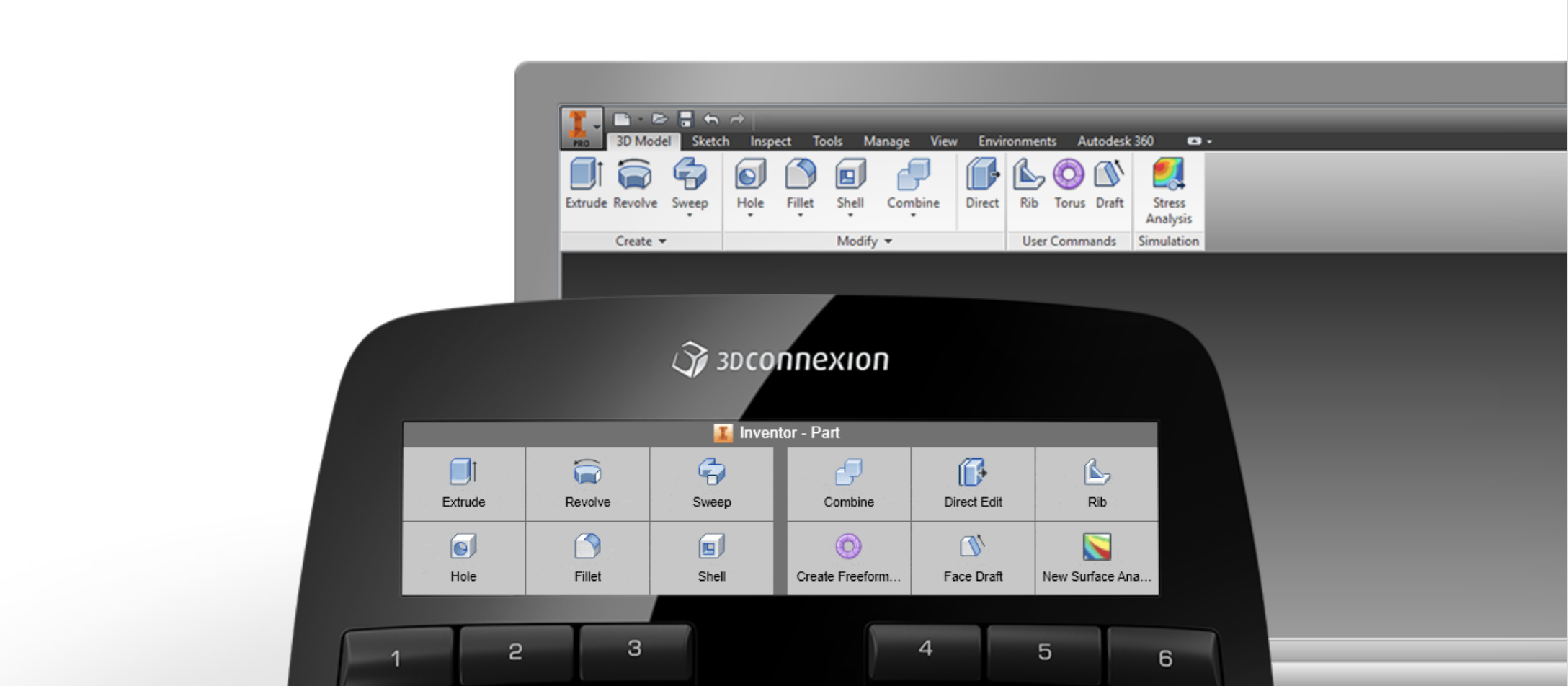Undo the last action
This screenshot has width=1568, height=686.
click(x=711, y=119)
